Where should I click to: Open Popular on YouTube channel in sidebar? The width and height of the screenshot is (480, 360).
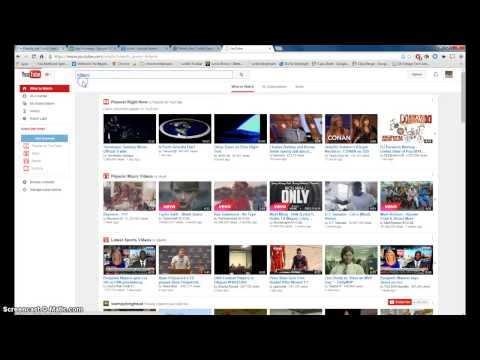tap(43, 146)
